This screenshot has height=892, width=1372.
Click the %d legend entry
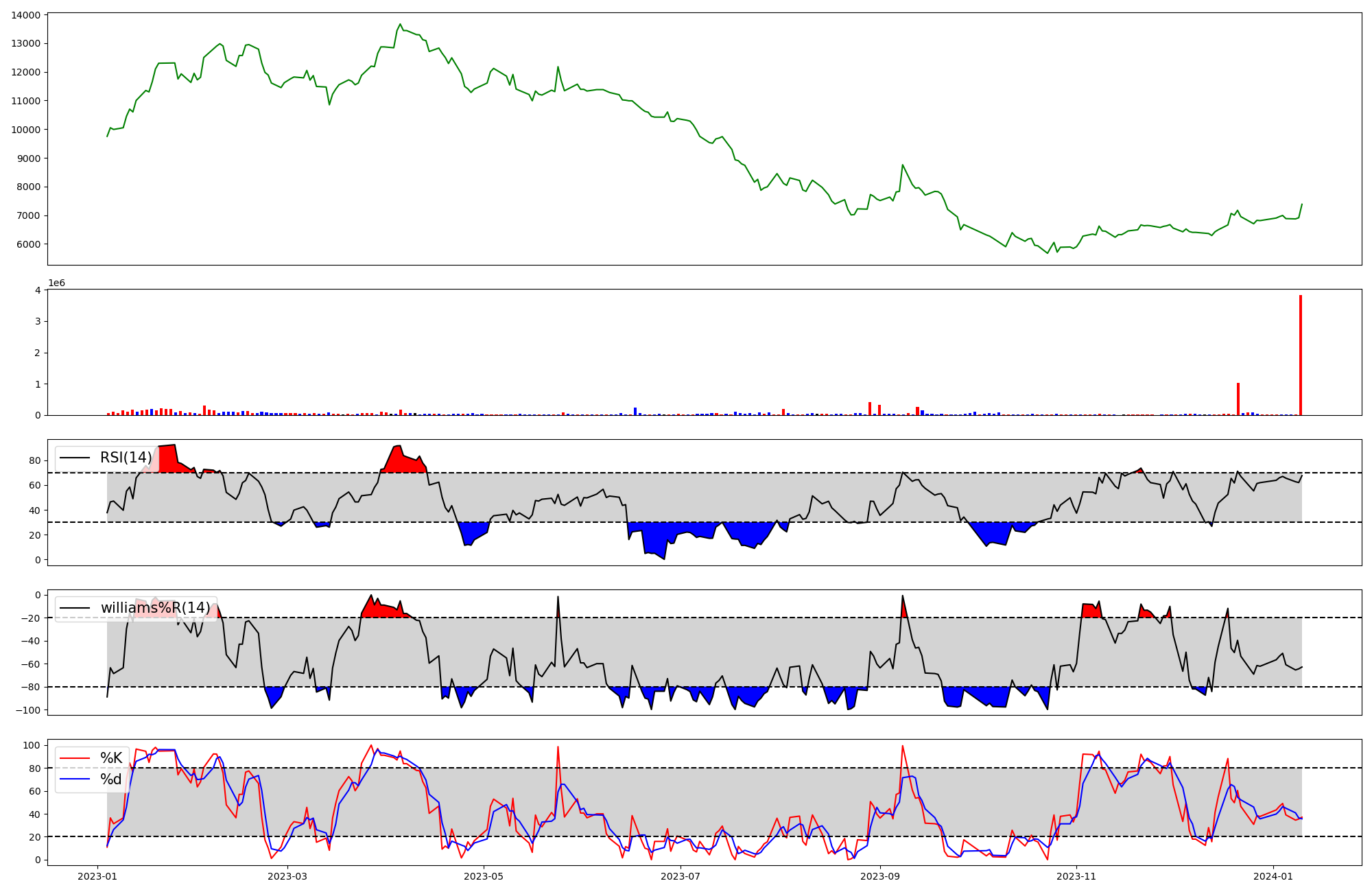[x=111, y=779]
